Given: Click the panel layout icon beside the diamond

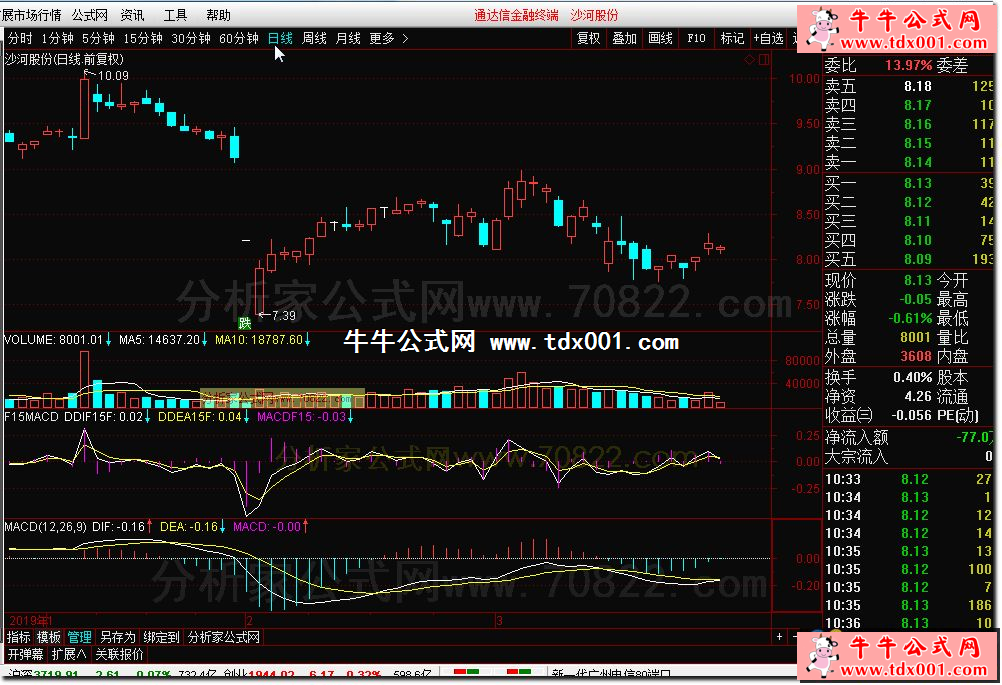Looking at the screenshot, I should [x=763, y=59].
